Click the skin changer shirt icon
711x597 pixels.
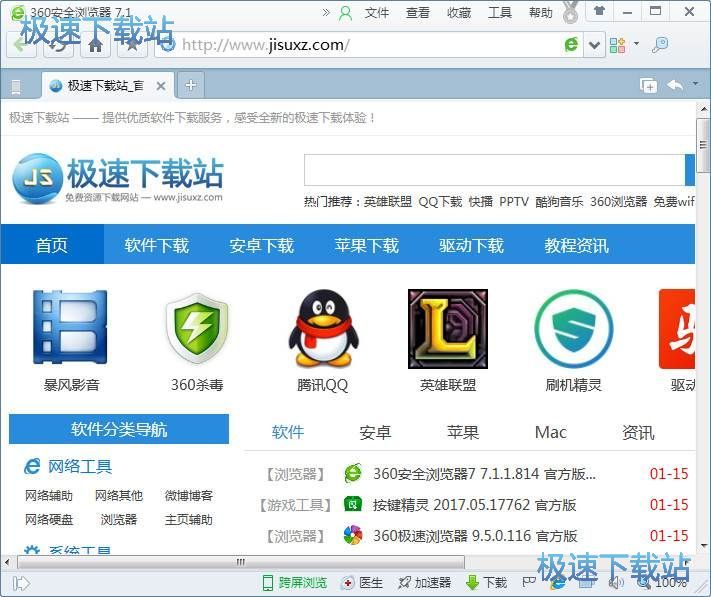click(599, 10)
